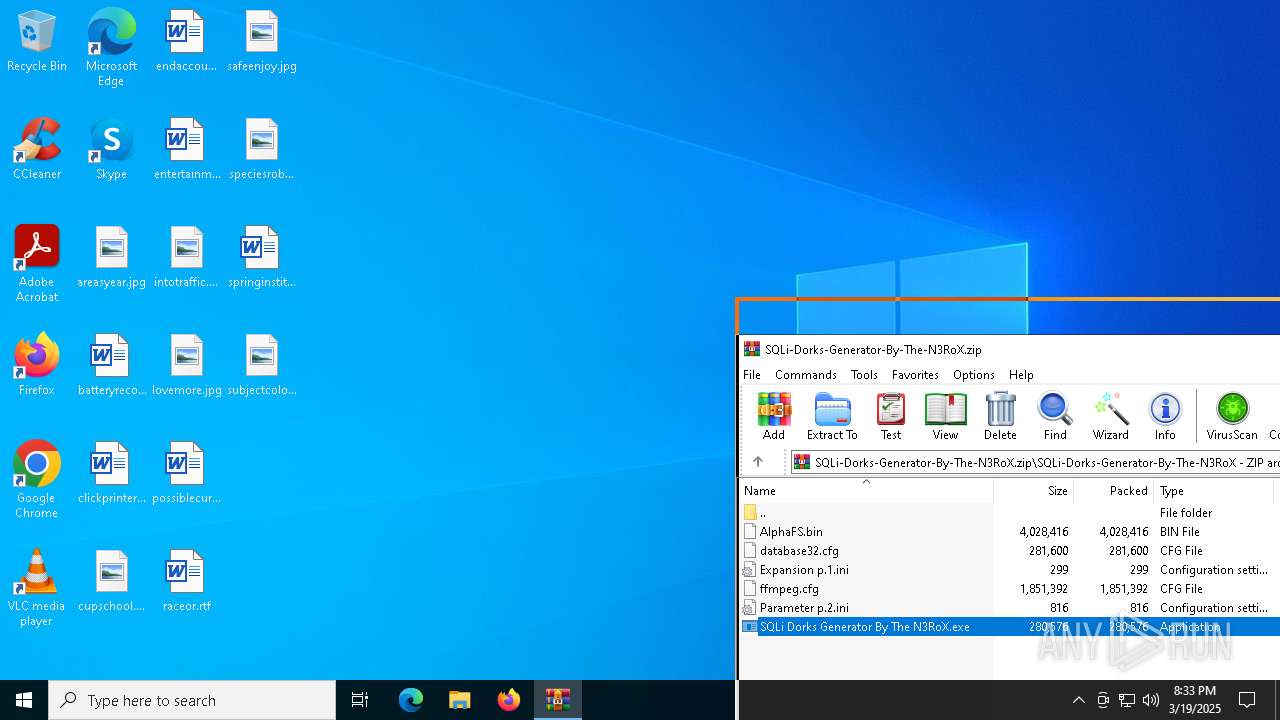The width and height of the screenshot is (1280, 720).
Task: Sort list by Size column header
Action: (x=1034, y=491)
